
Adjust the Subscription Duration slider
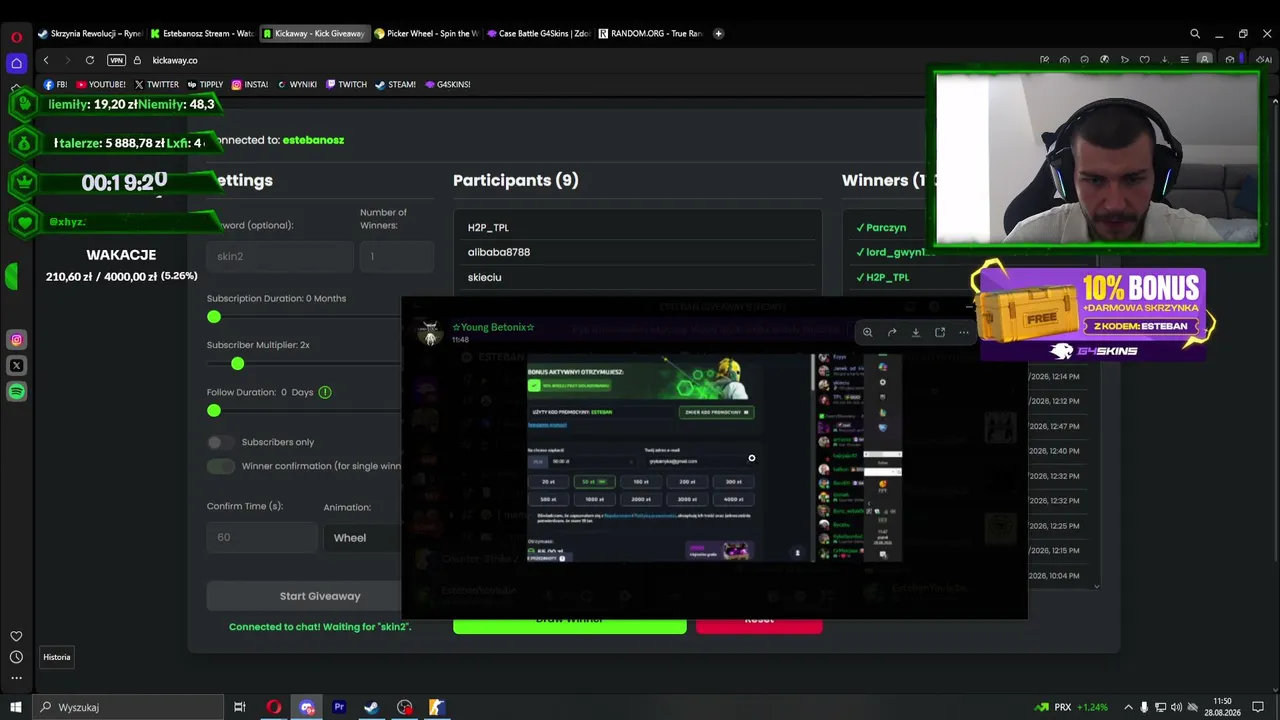pyautogui.click(x=214, y=317)
